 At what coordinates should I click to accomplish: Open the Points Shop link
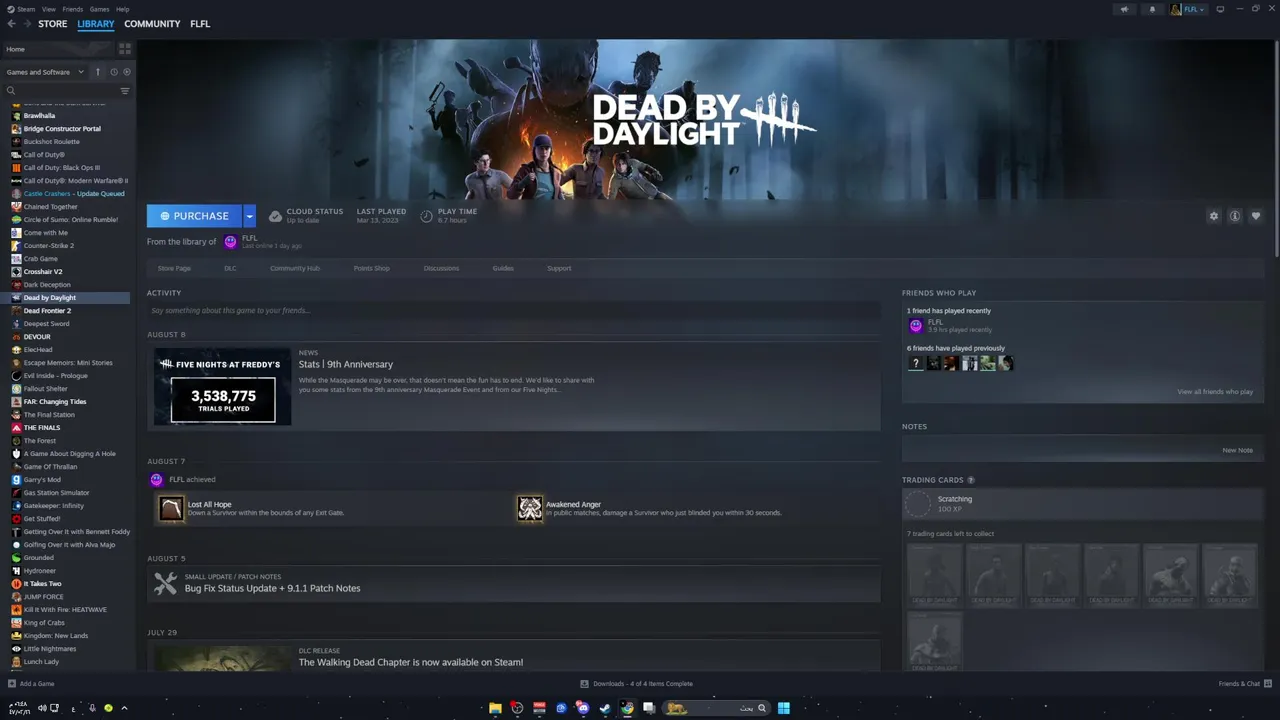coord(372,268)
